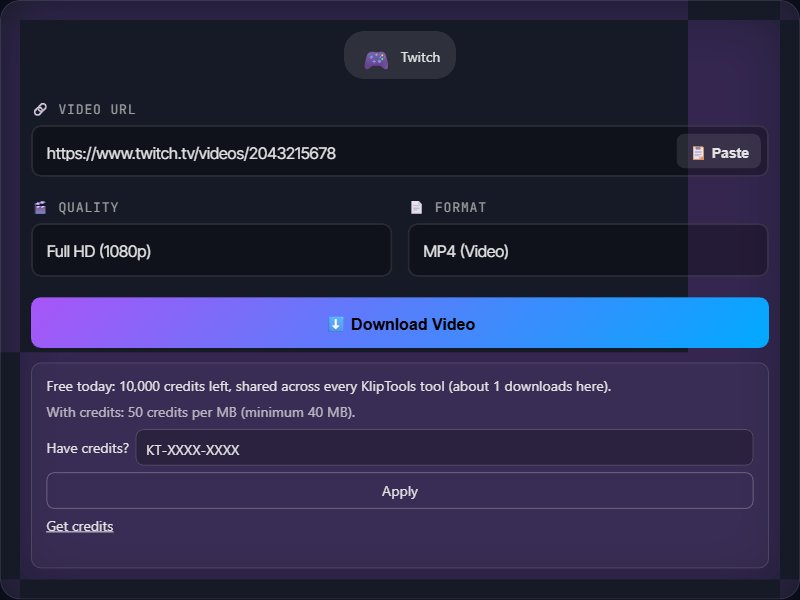Image resolution: width=800 pixels, height=600 pixels.
Task: Click the 'QUALITY' label text
Action: (88, 207)
